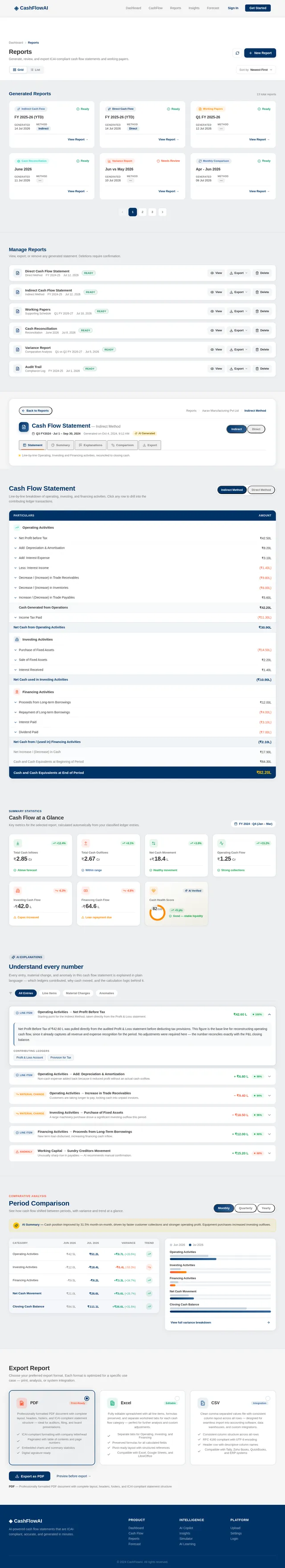Click the explanations filter funnel icon
Viewport: 285px width, 1568px height.
pyautogui.click(x=11, y=993)
